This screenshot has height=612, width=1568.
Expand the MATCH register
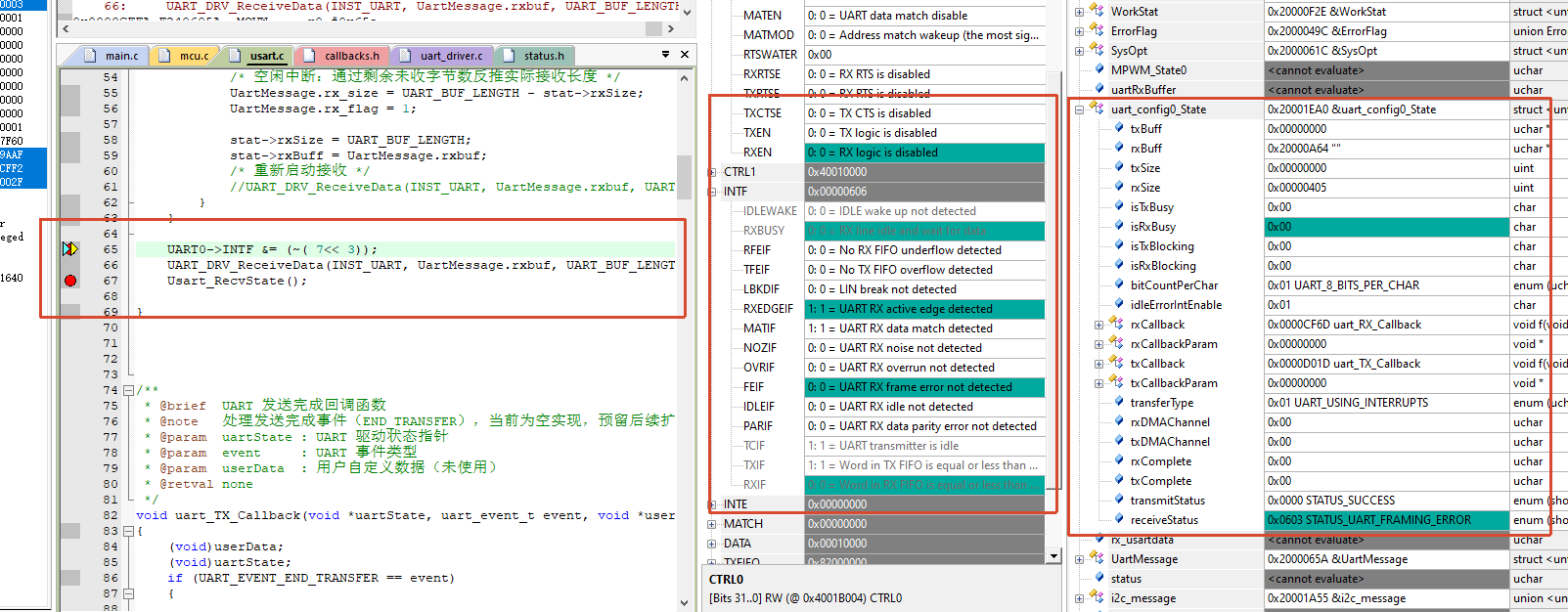pos(712,524)
